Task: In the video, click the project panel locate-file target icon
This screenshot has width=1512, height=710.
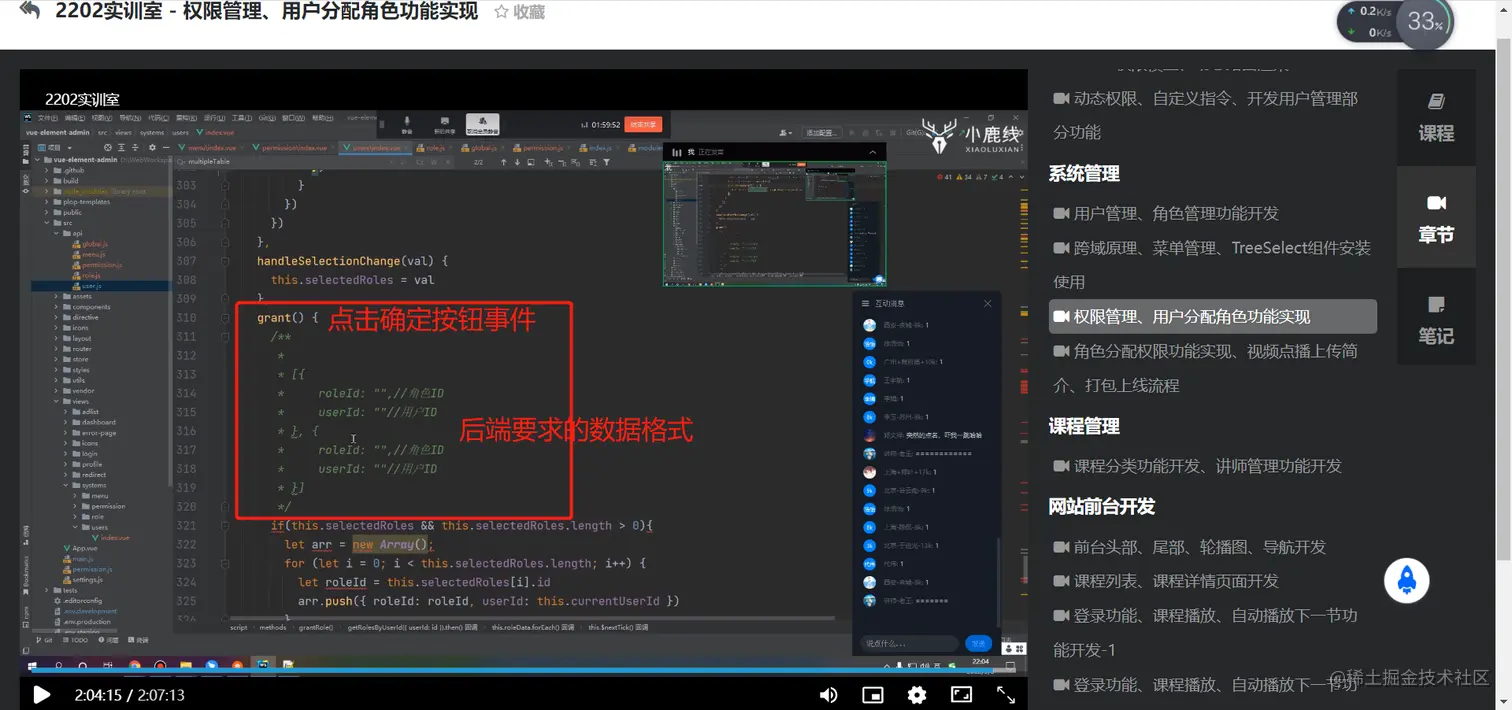Action: point(108,148)
